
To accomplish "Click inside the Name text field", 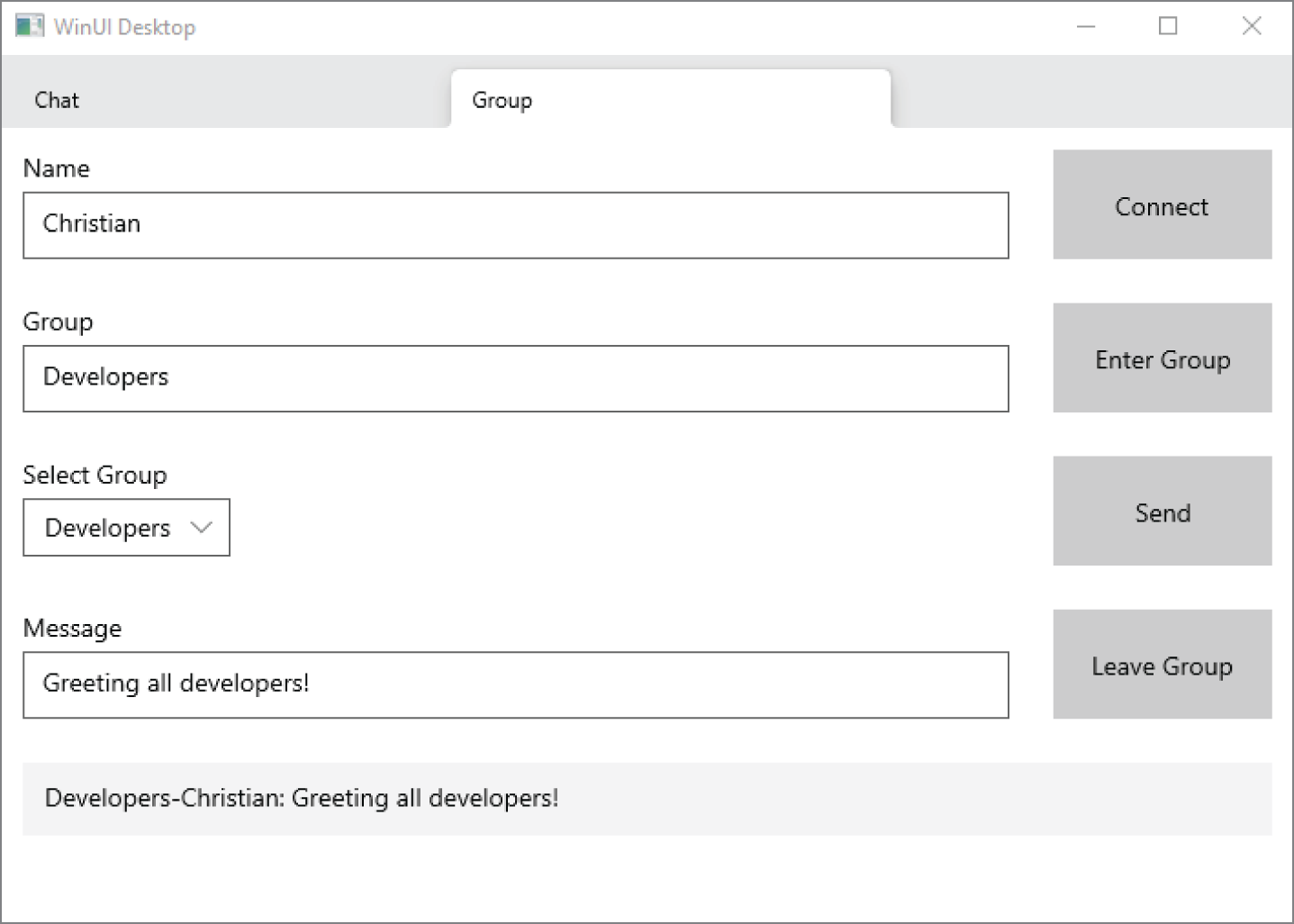I will click(515, 225).
